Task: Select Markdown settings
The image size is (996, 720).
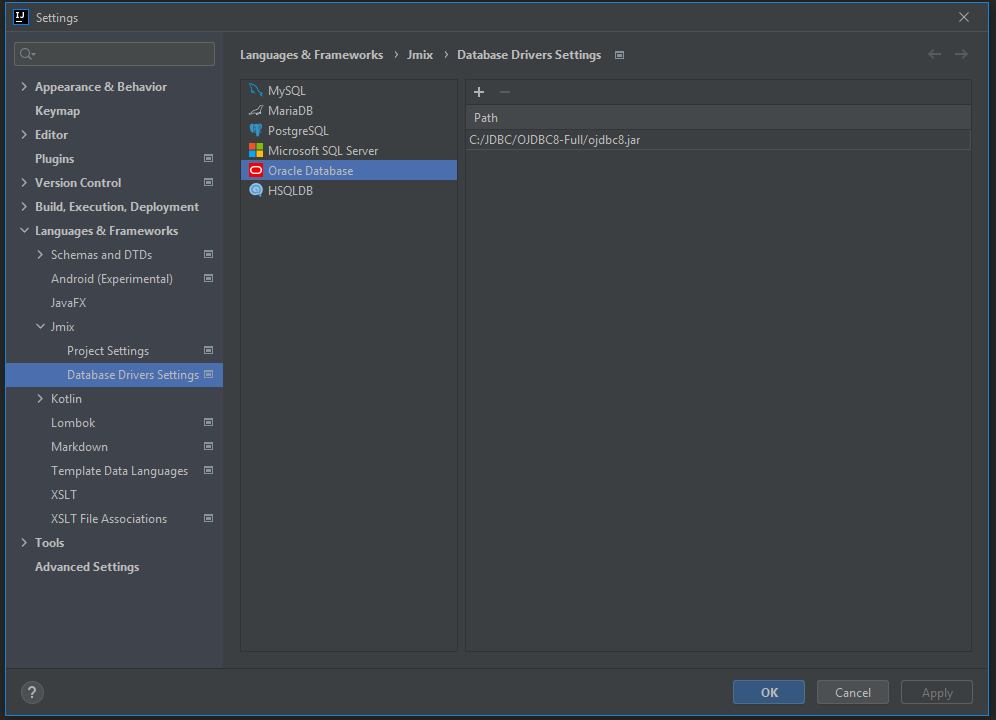Action: pyautogui.click(x=79, y=447)
